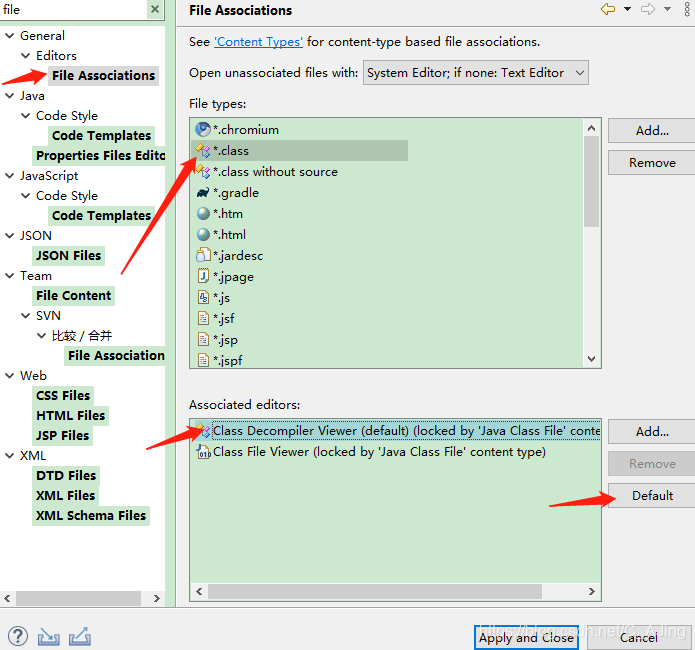Select the *.html globe icon
This screenshot has width=695, height=650.
[203, 235]
